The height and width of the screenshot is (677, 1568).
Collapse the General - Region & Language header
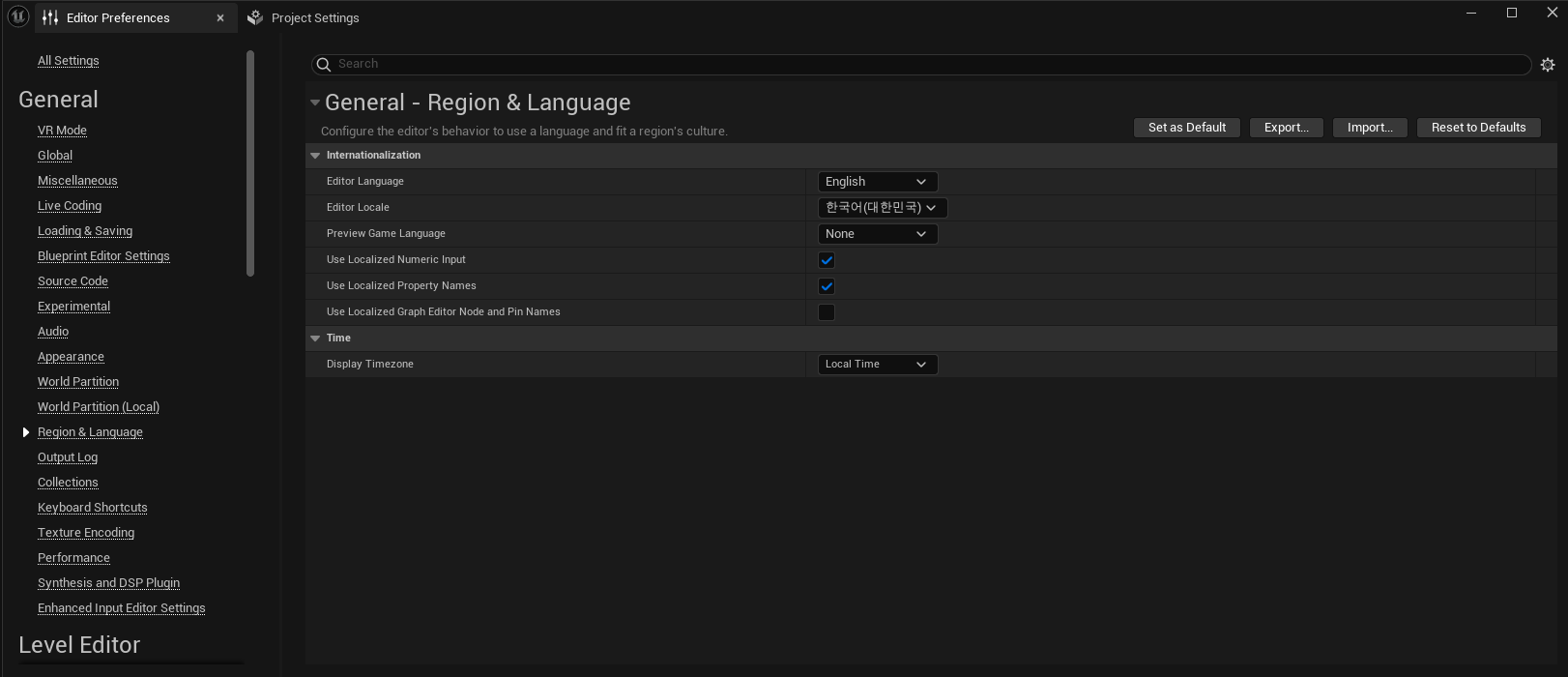pyautogui.click(x=315, y=103)
